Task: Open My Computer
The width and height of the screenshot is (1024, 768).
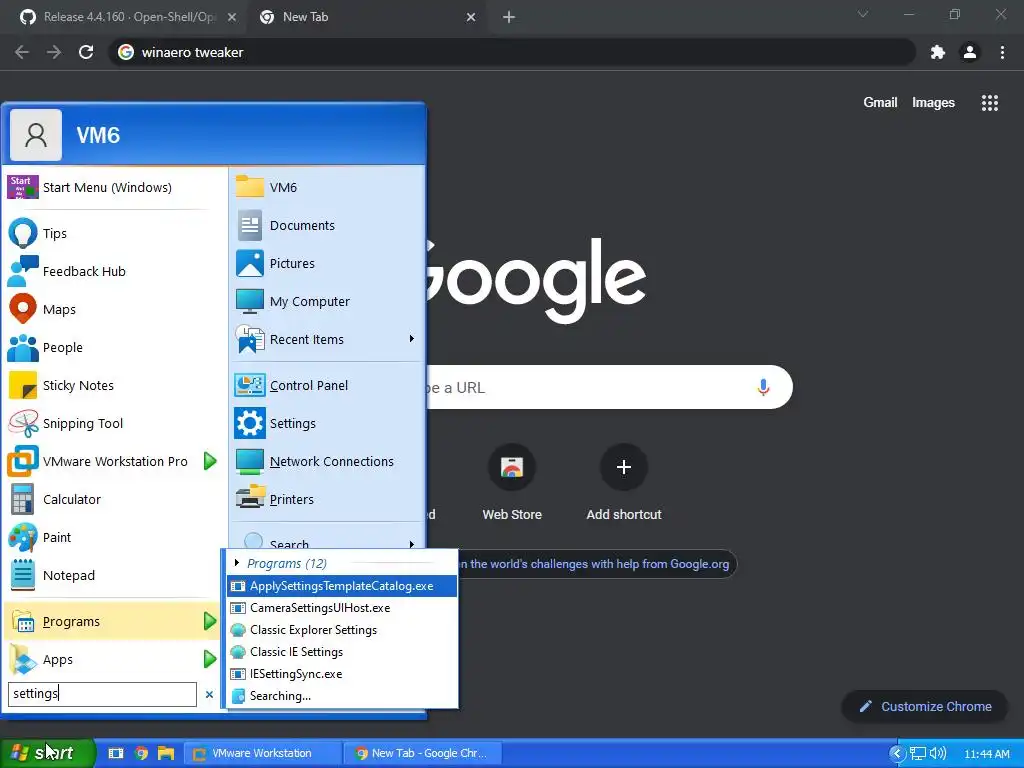Action: coord(327,301)
